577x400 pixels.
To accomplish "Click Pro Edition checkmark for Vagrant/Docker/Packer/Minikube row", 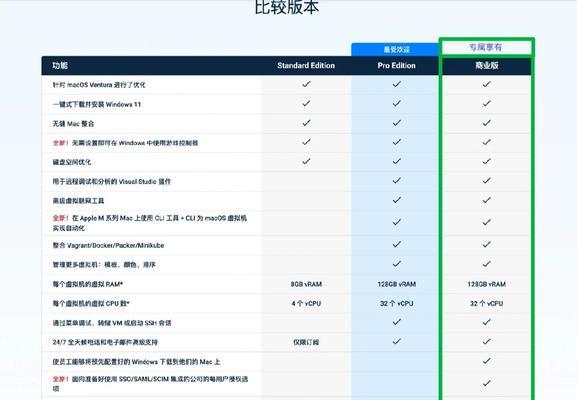I will (396, 244).
